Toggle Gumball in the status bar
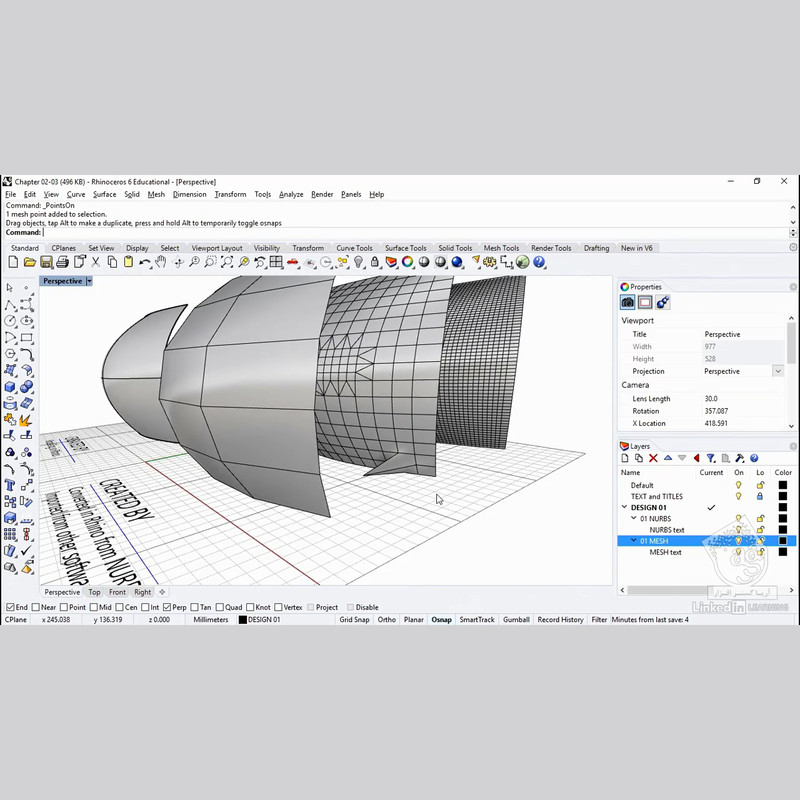This screenshot has width=800, height=800. tap(516, 620)
